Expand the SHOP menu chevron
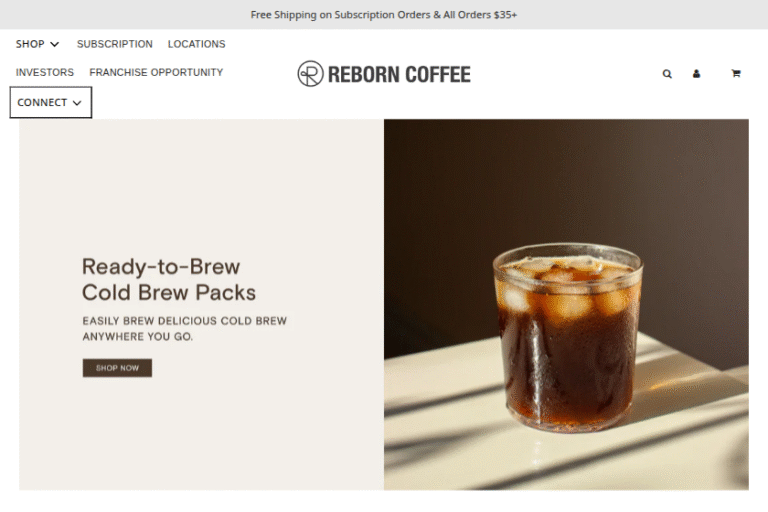 click(x=55, y=45)
